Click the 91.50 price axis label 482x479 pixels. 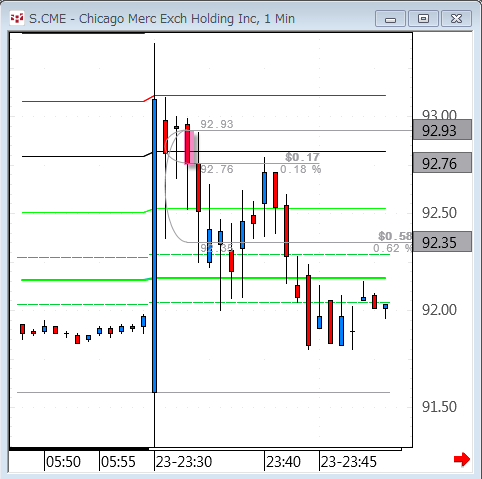(439, 407)
